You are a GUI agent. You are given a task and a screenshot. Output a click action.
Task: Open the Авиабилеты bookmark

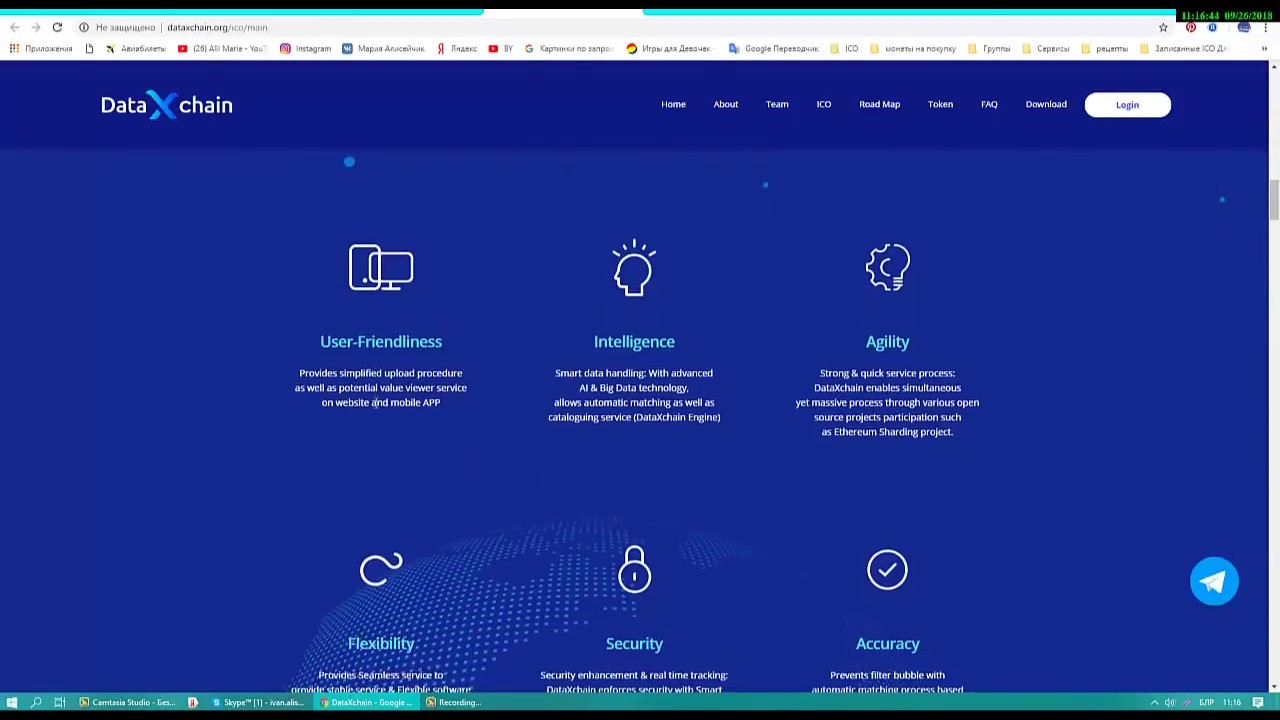click(136, 48)
